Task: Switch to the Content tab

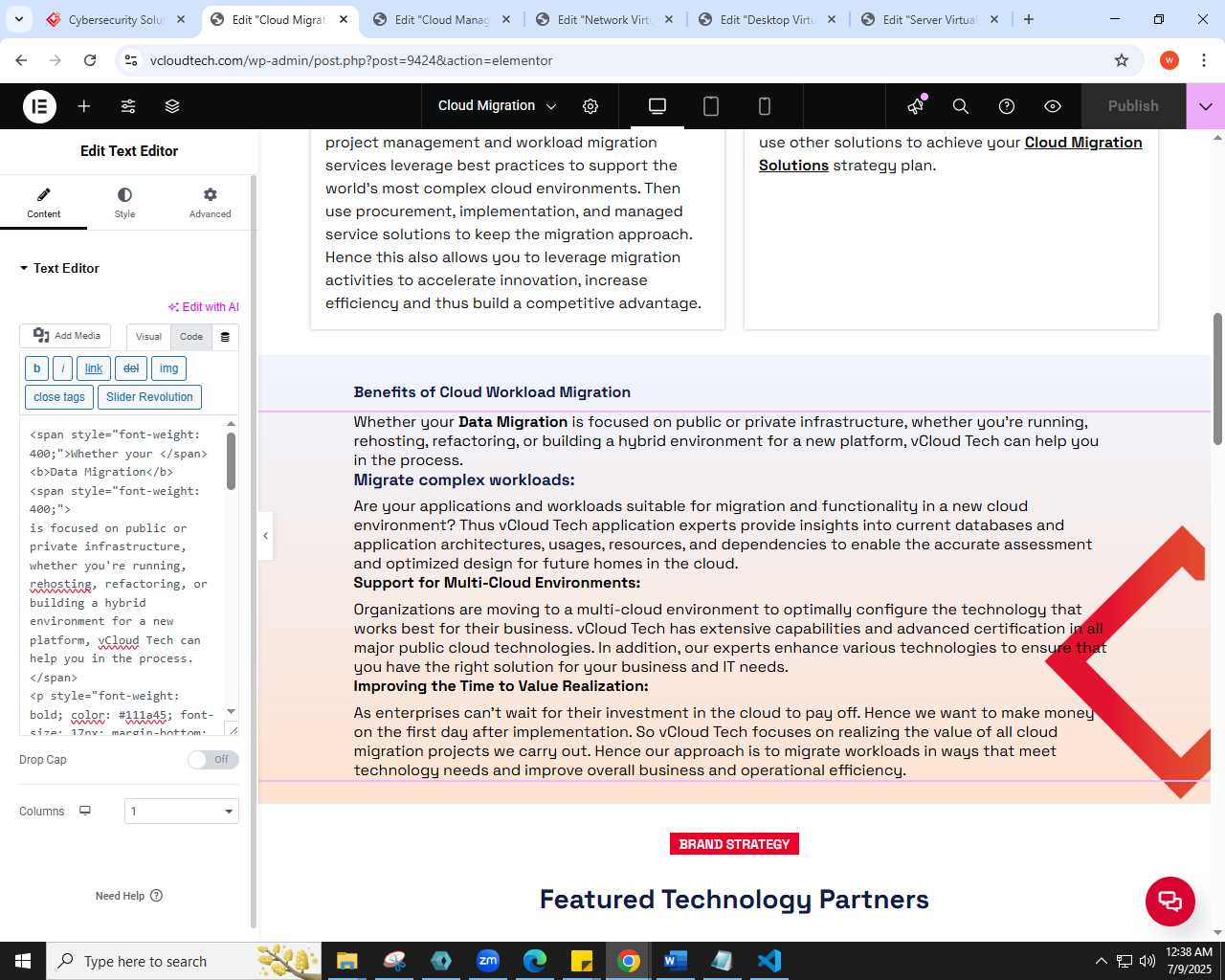Action: pos(43,203)
